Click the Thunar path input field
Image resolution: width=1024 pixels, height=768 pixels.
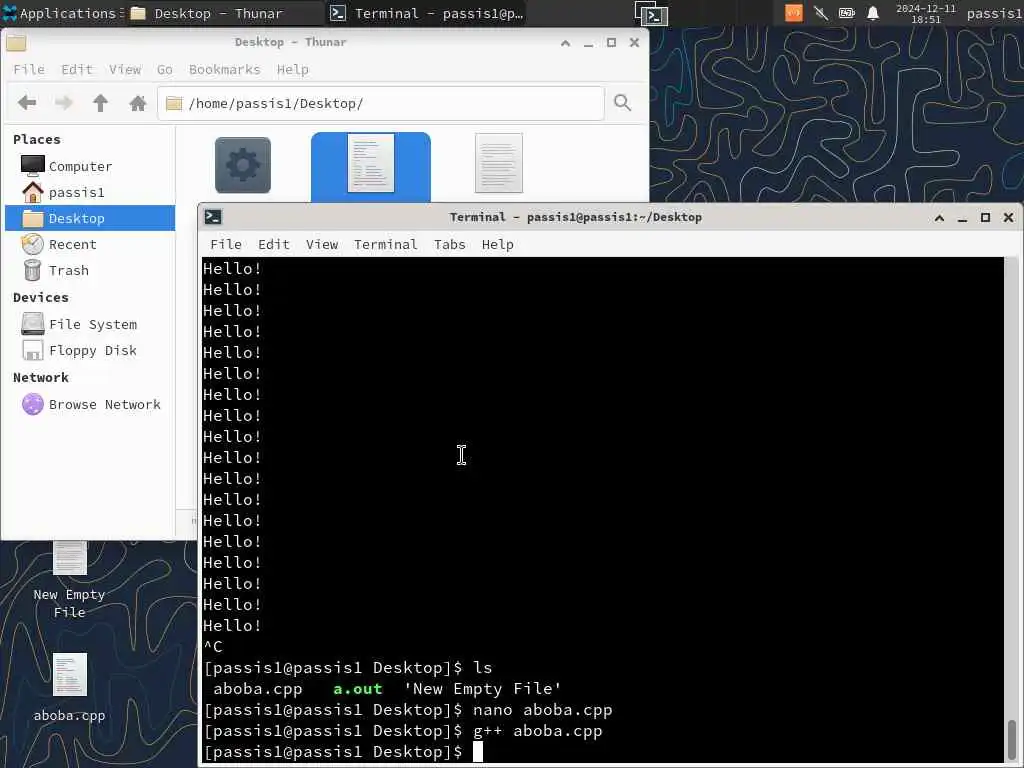click(x=381, y=103)
